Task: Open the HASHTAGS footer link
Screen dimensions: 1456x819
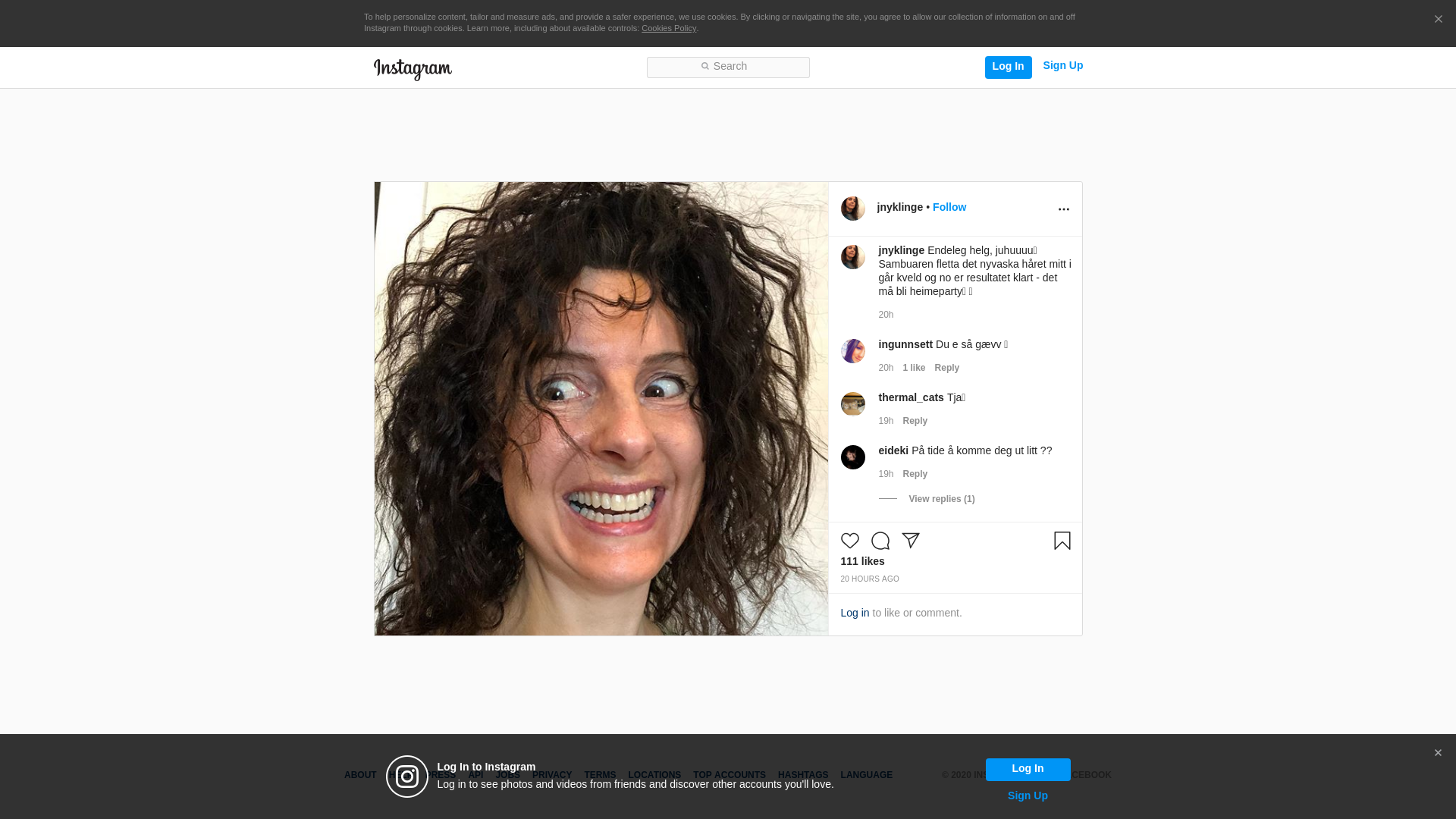Action: point(803,775)
